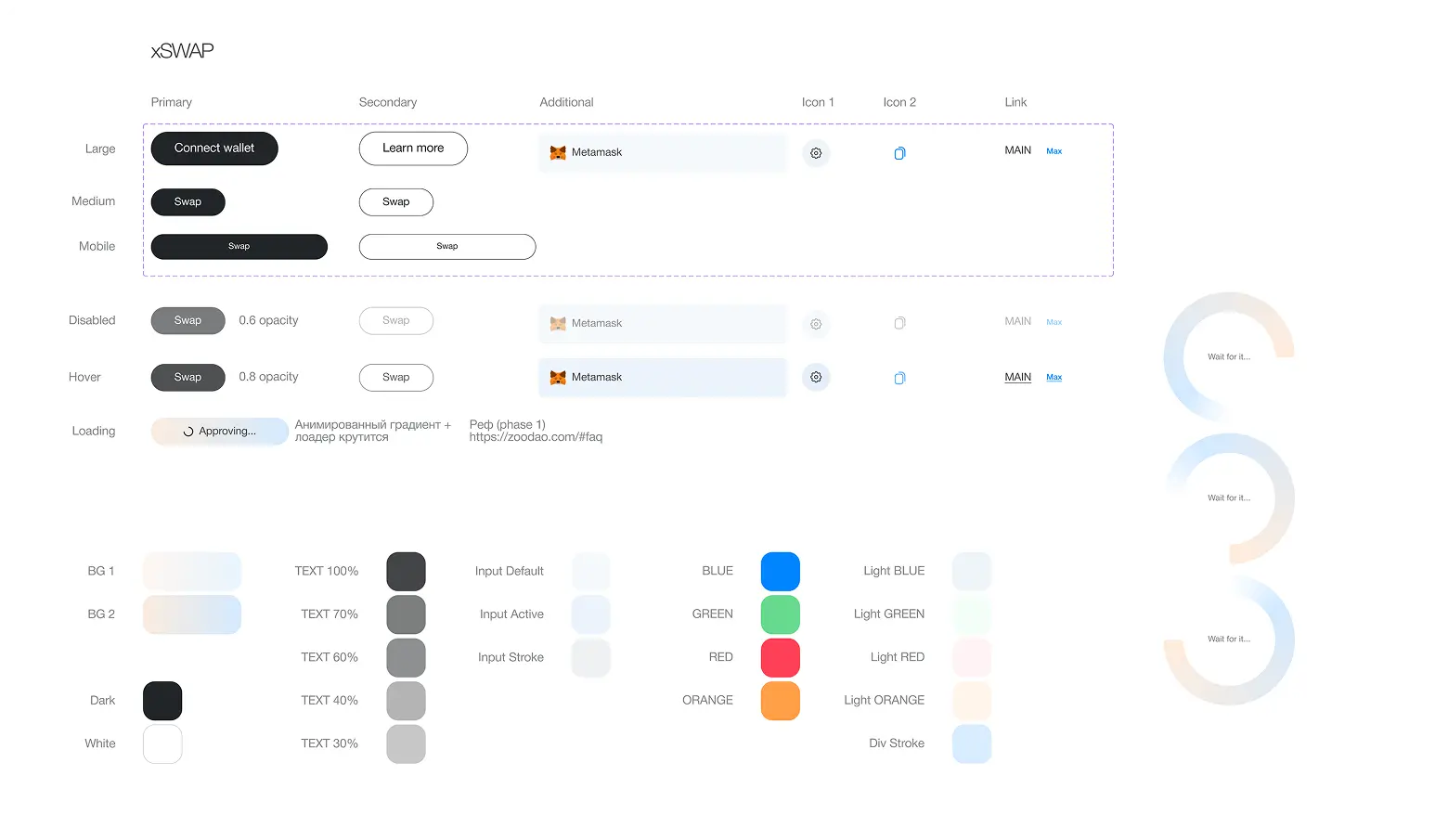Open the zoodao.com/#faq reference link
The image size is (1435, 840).
[x=536, y=435]
